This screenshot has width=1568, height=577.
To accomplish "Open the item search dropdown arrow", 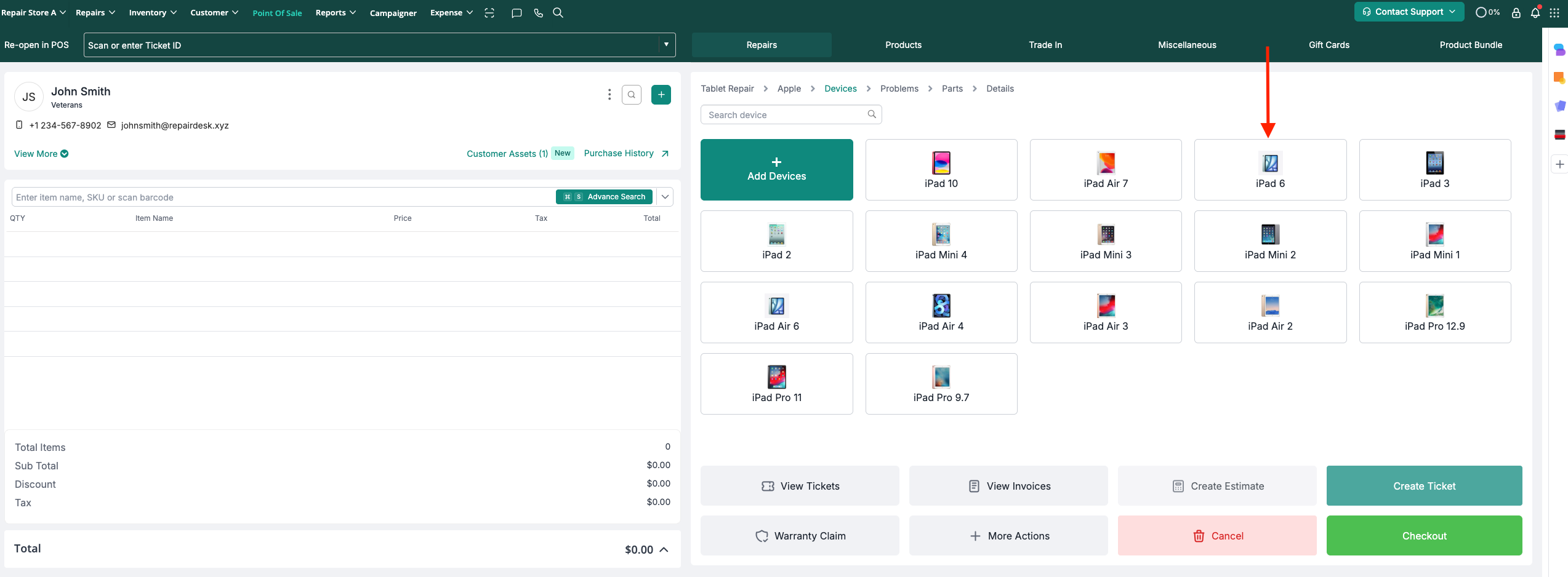I will coord(665,197).
